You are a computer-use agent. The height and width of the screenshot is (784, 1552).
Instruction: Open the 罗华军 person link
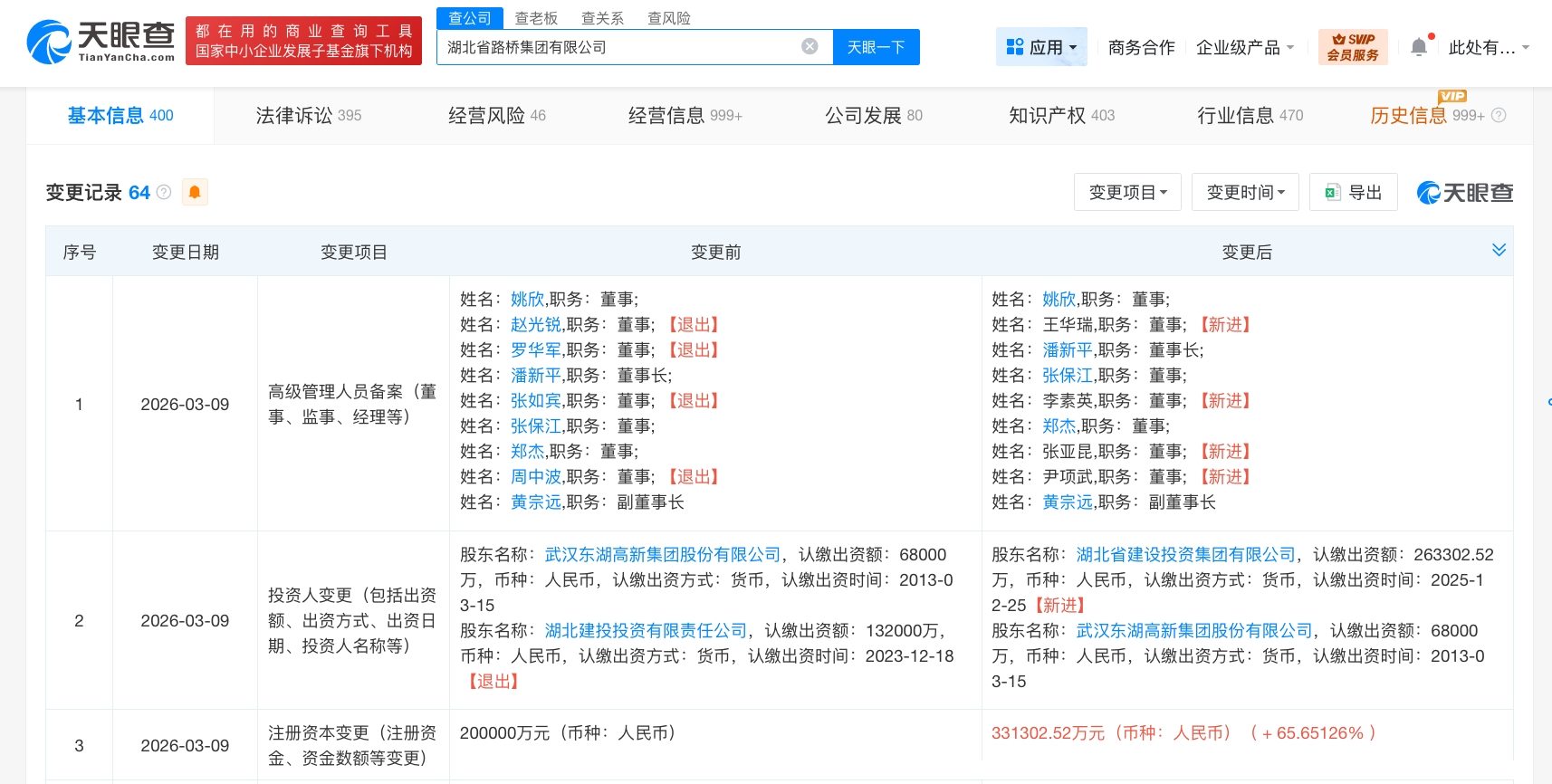(x=536, y=349)
